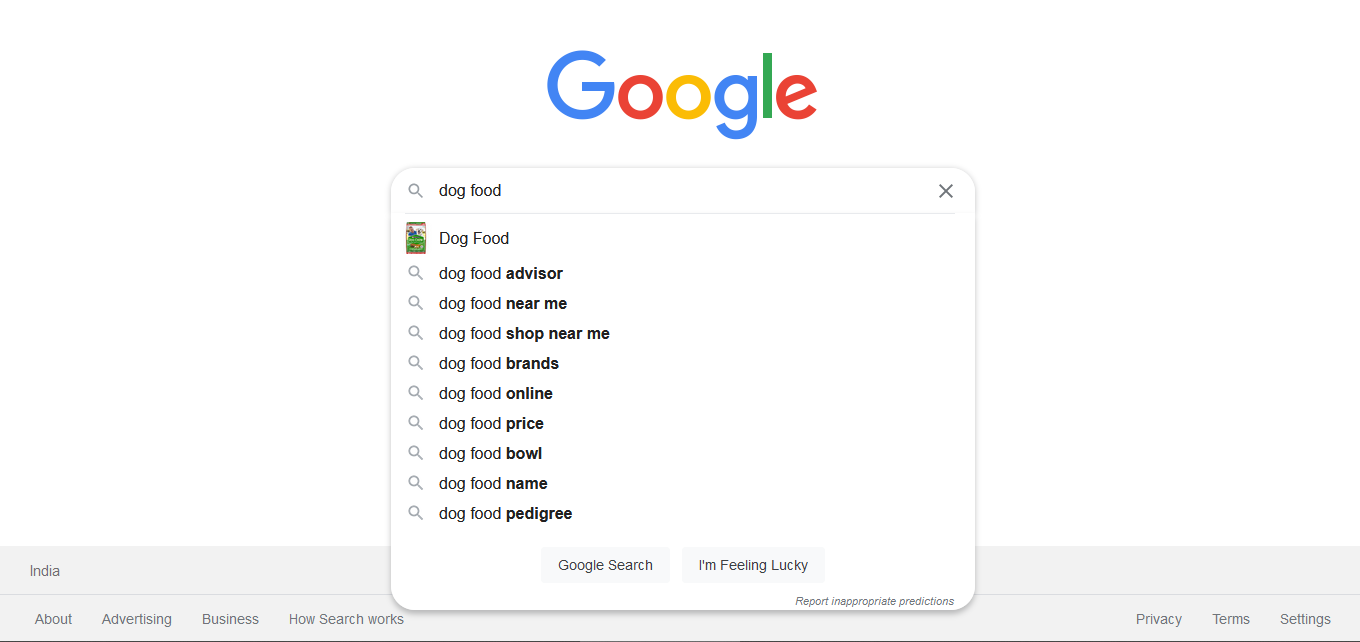Click the magnifier icon in the search box

[x=416, y=191]
